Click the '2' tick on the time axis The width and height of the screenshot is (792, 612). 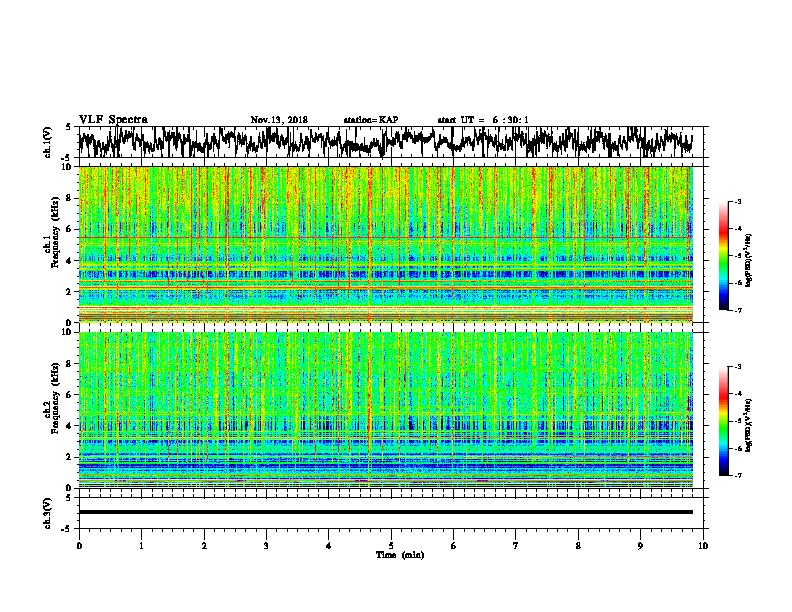204,546
